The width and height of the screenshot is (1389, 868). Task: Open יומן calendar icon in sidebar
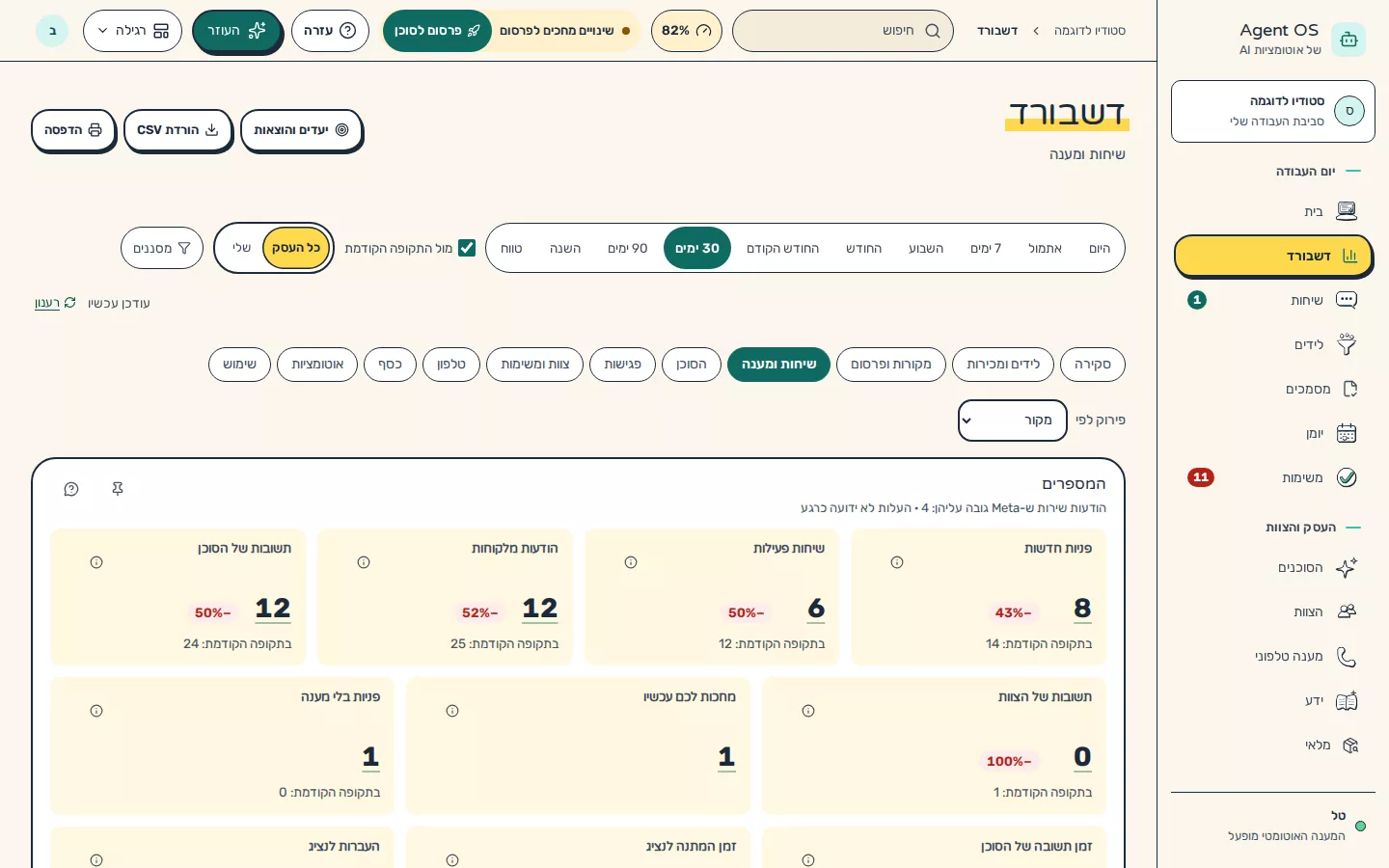click(x=1347, y=433)
